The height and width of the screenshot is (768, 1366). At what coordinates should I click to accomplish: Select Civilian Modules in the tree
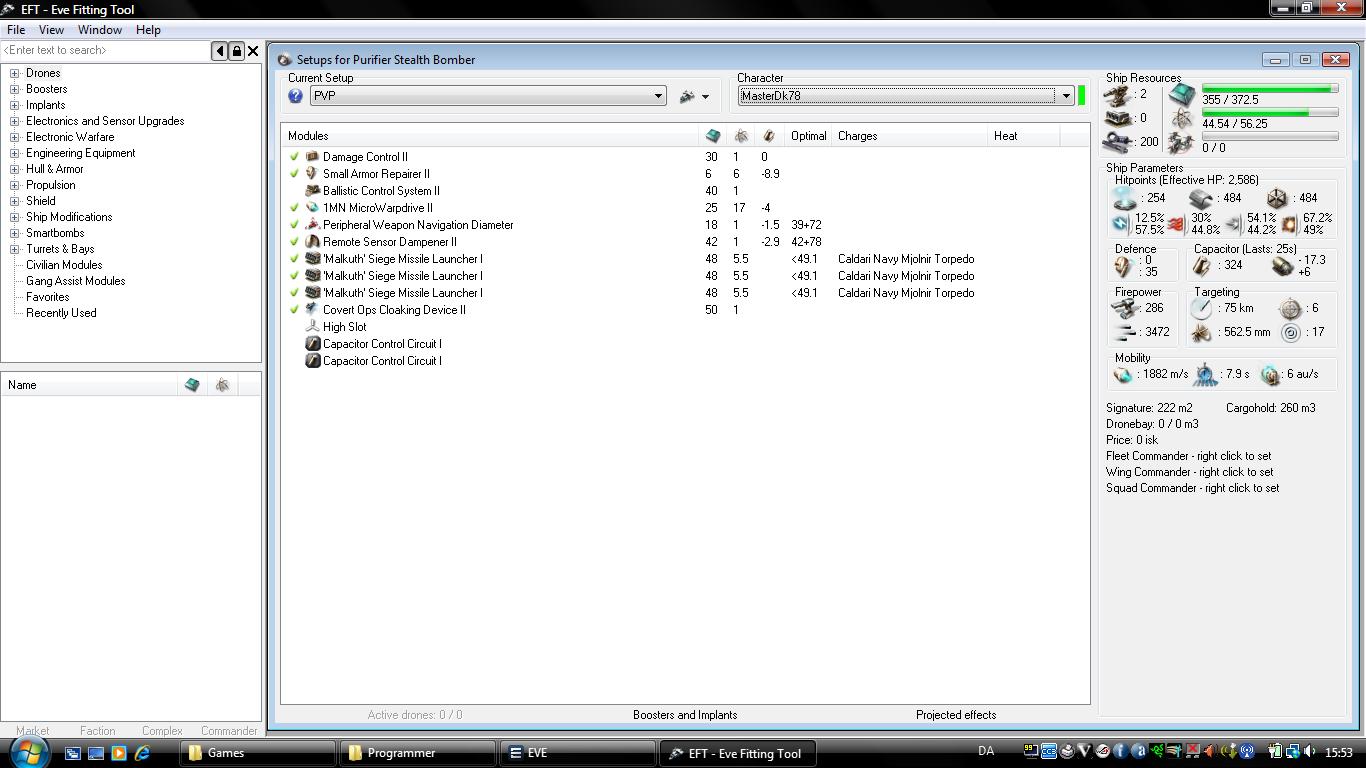click(64, 265)
